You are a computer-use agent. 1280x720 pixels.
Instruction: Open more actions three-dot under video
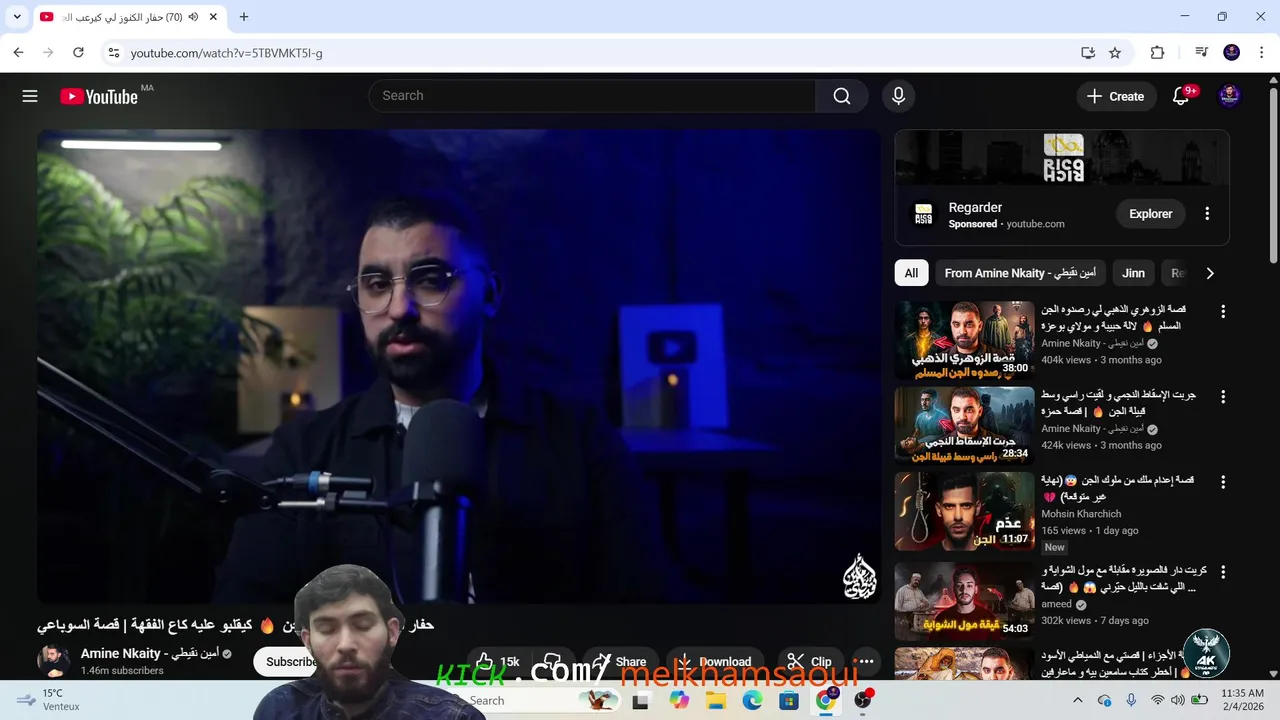point(866,662)
